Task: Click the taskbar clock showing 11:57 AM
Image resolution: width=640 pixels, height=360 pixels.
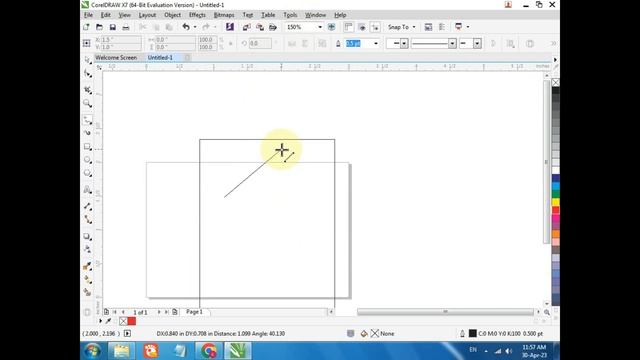Action: 534,347
